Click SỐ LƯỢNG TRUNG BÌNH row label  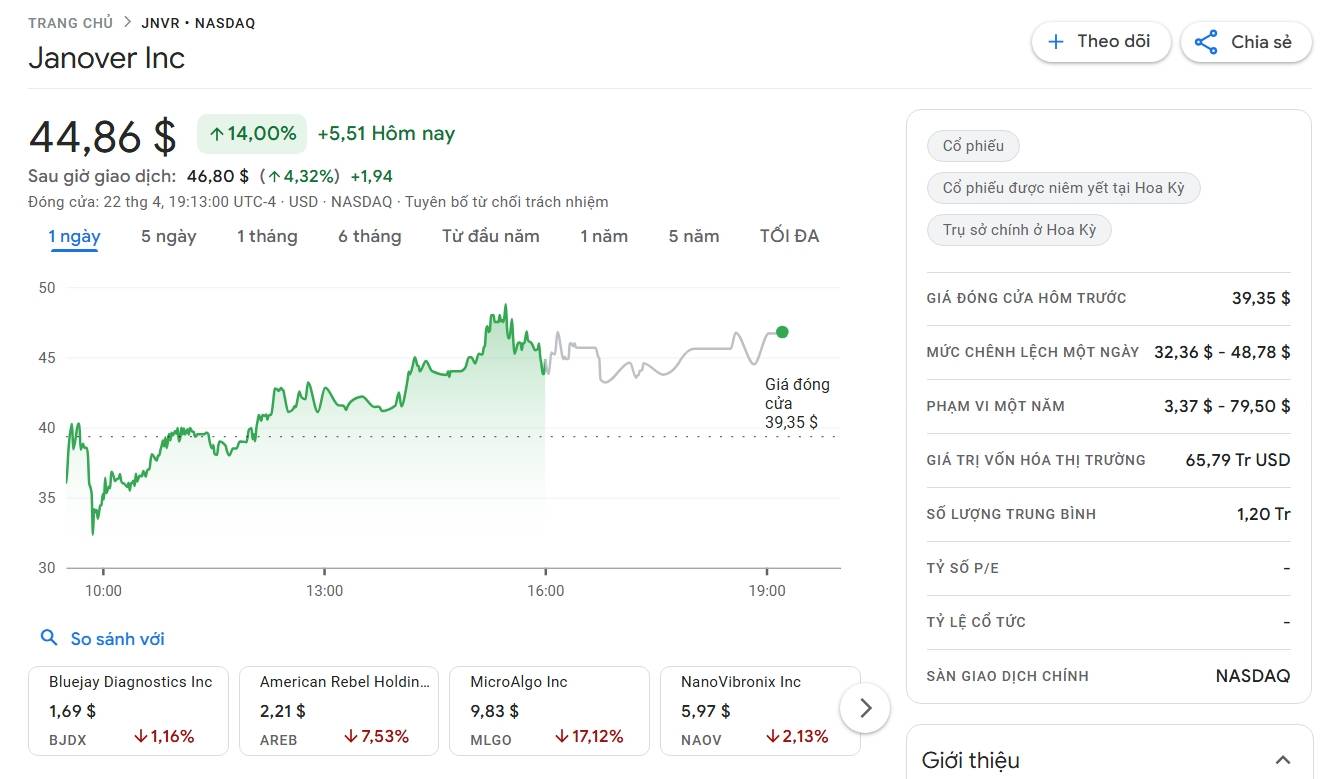pyautogui.click(x=1011, y=514)
